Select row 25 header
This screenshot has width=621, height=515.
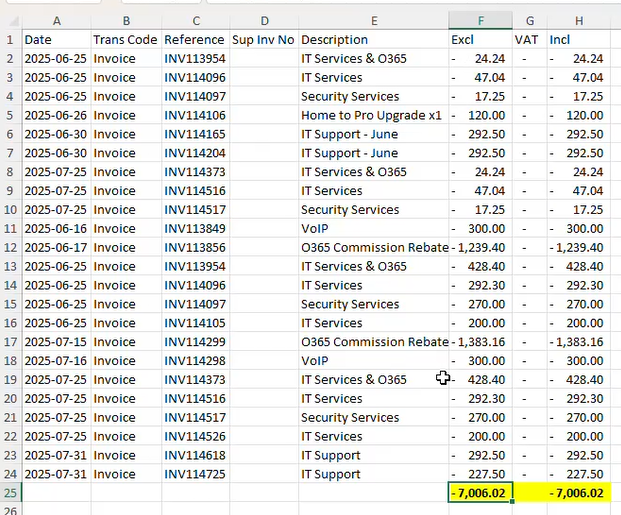(x=10, y=493)
